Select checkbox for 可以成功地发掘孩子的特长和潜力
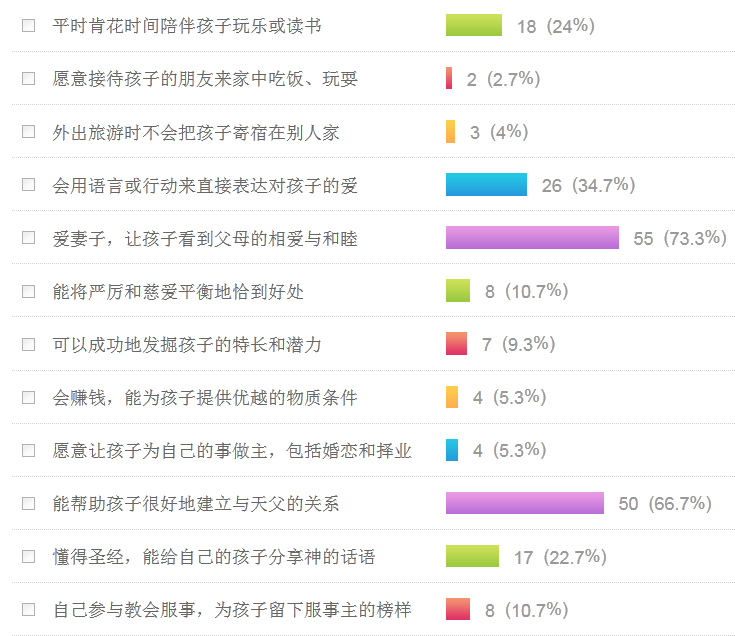This screenshot has width=735, height=636. (28, 344)
